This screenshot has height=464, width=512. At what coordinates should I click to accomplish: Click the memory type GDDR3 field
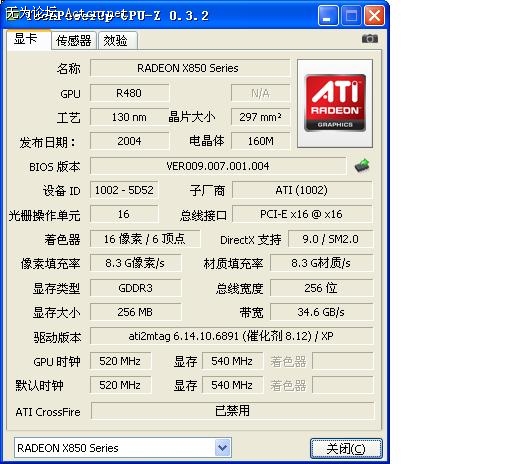click(135, 288)
